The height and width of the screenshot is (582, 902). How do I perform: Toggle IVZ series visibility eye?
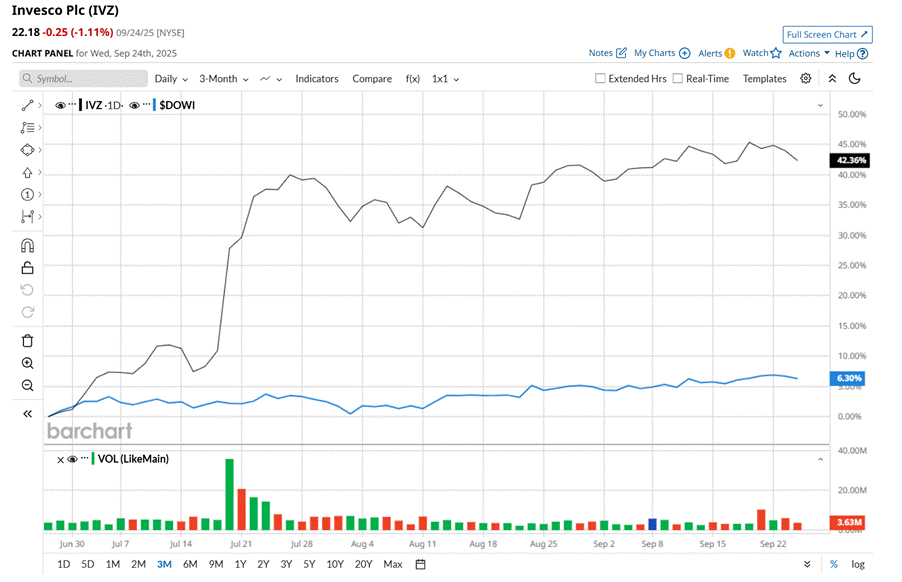tap(60, 105)
